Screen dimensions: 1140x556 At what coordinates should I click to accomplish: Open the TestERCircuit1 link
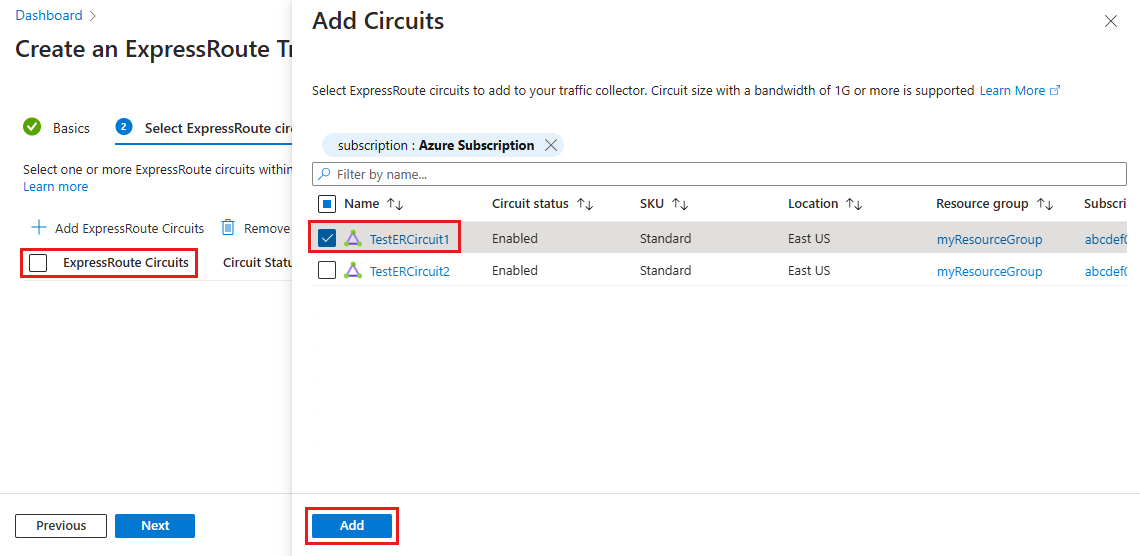click(410, 238)
